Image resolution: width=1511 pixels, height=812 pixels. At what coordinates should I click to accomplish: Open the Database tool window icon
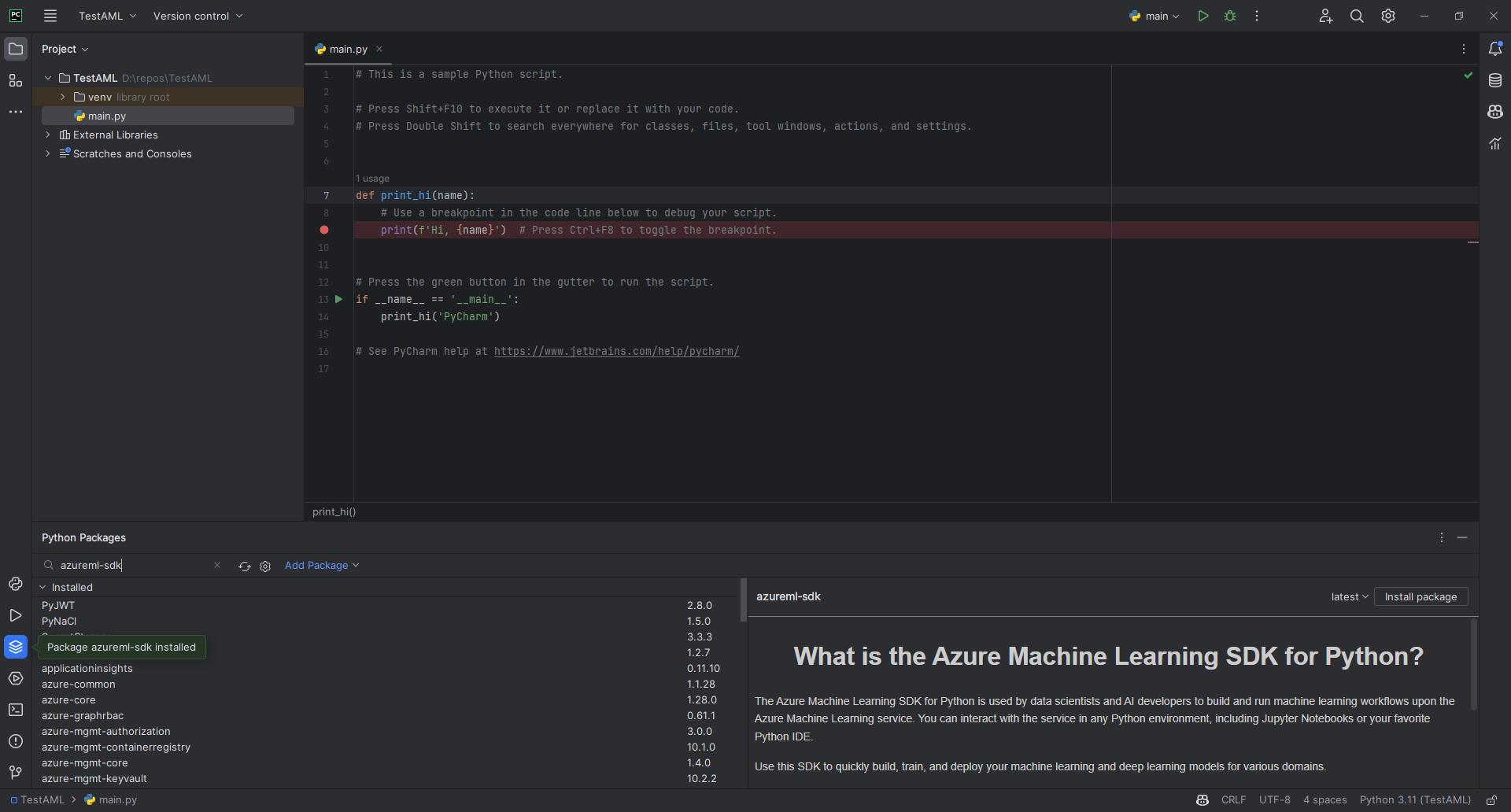pos(1495,80)
